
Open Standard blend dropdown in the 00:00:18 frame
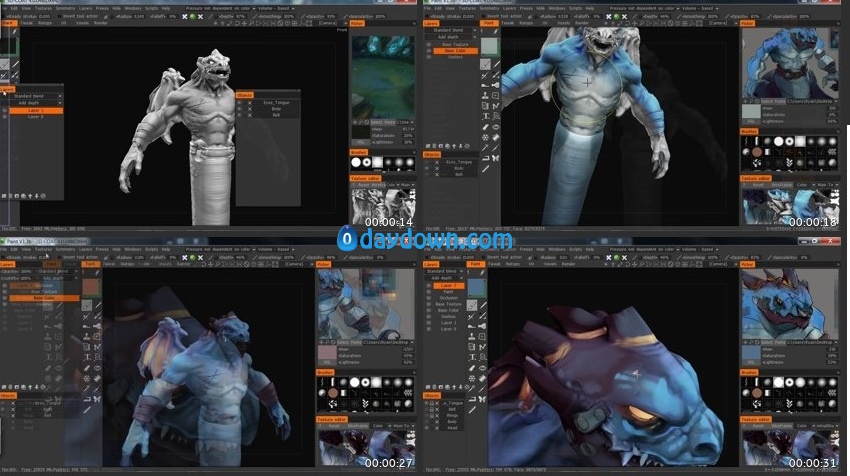coord(451,30)
